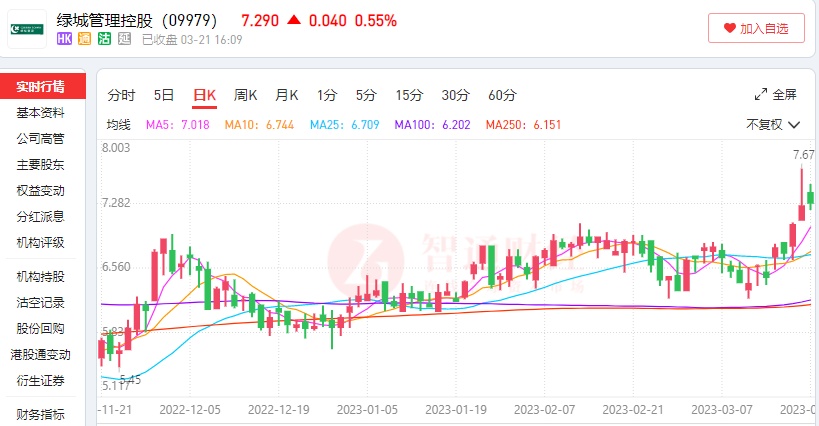Click the fullscreen arrows icon
Viewport: 819px width, 426px height.
[760, 94]
